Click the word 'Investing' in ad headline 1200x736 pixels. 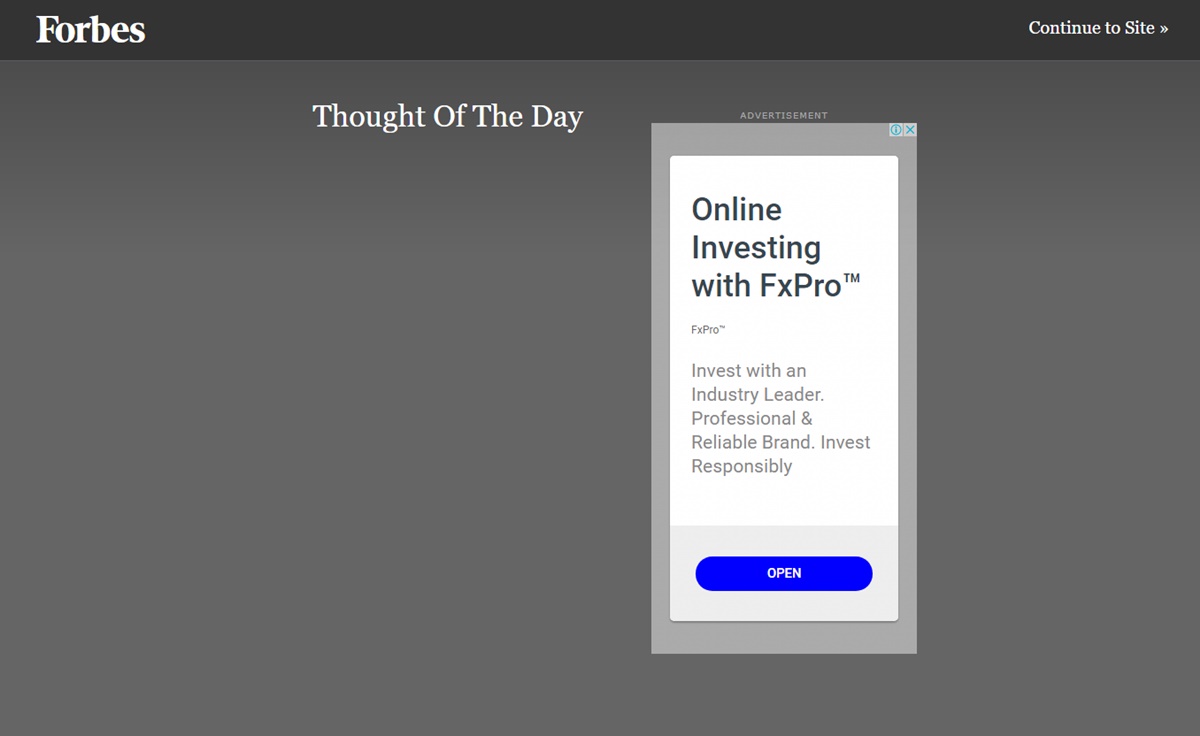pyautogui.click(x=755, y=247)
